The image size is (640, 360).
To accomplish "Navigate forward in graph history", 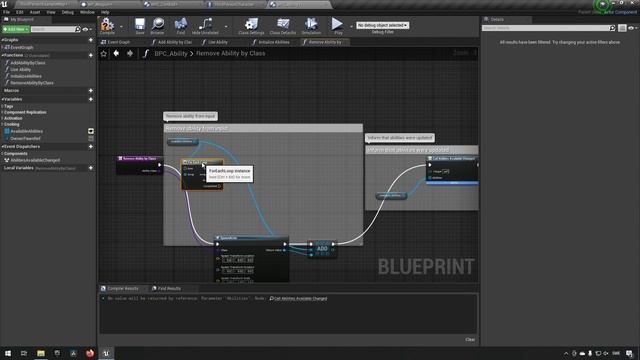I will coord(130,53).
